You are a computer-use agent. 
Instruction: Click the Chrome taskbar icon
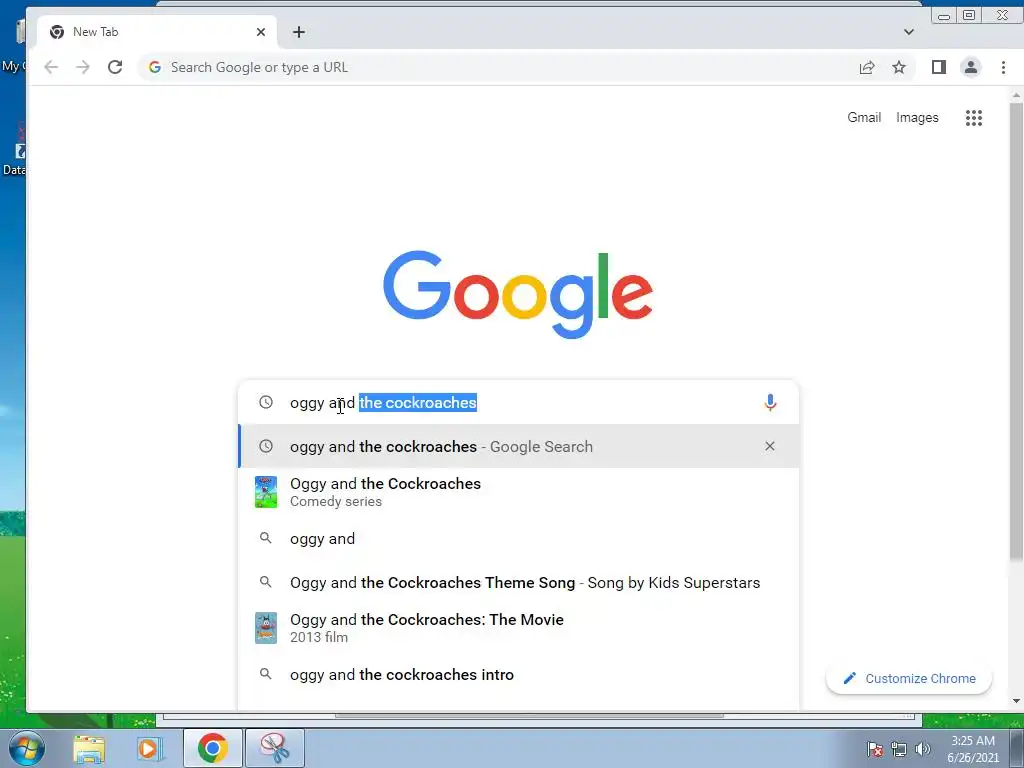pos(212,748)
